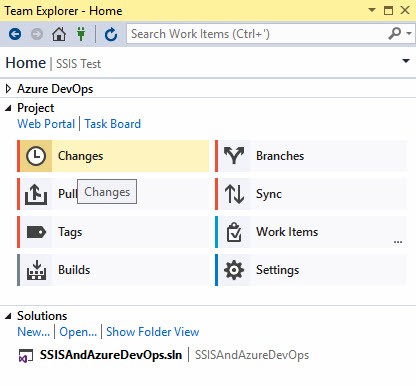Go to Team Explorer Home icon
This screenshot has width=416, height=386.
59,34
